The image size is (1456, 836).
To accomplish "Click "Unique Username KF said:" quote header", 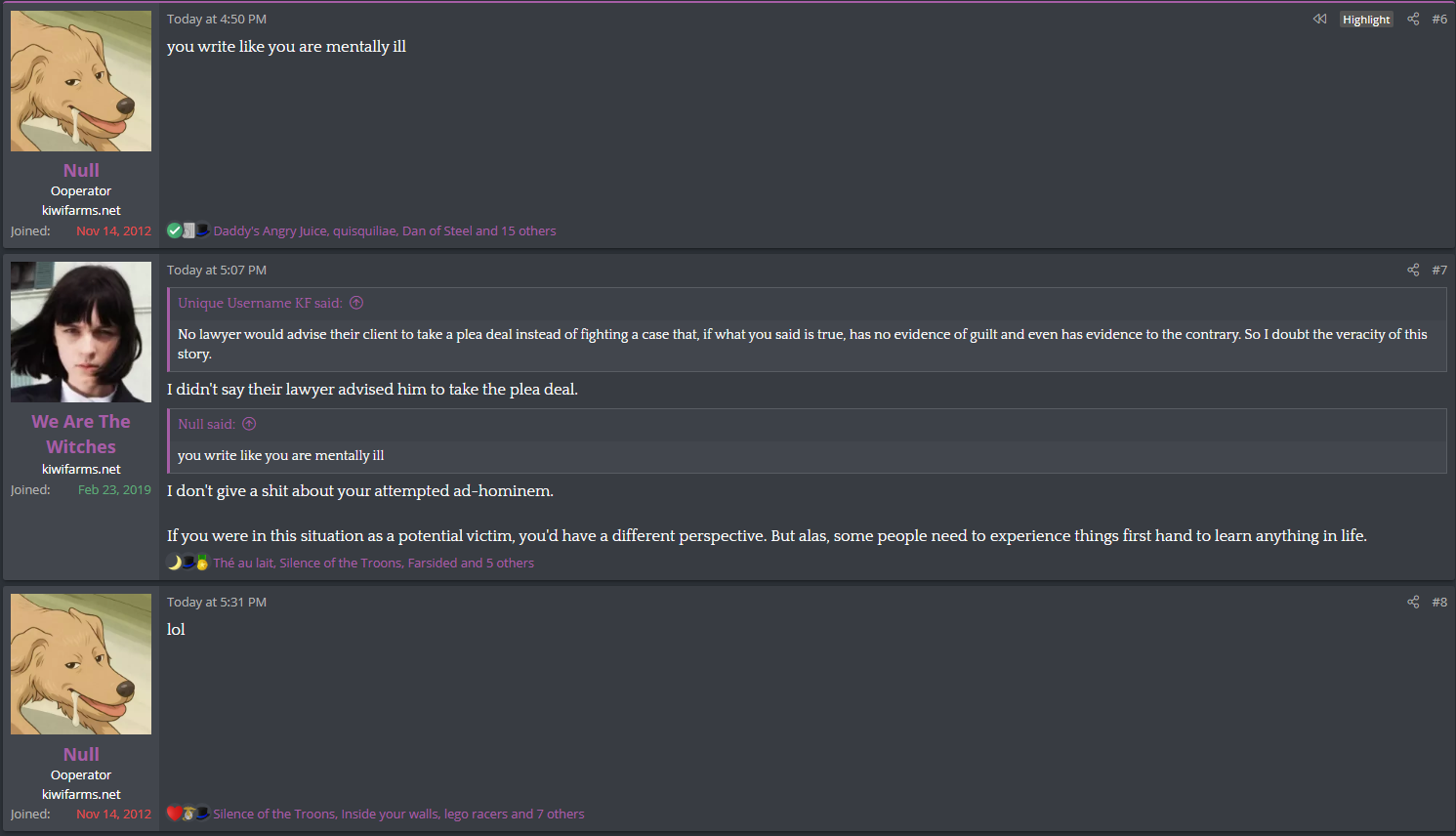I will click(x=260, y=303).
